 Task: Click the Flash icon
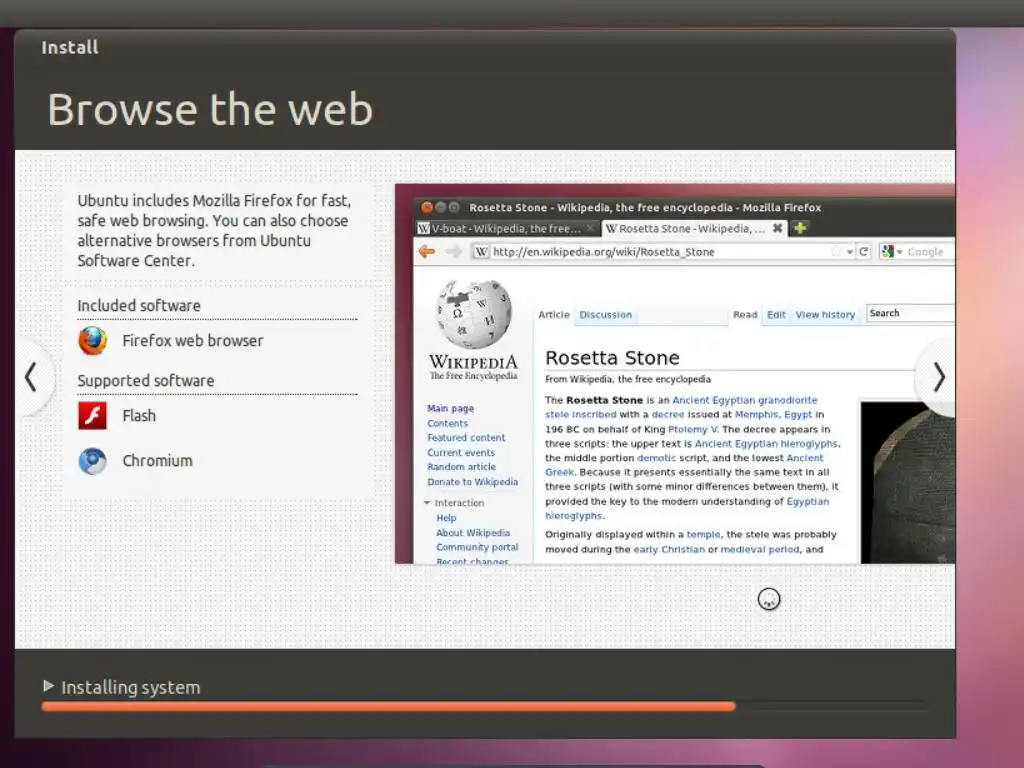[92, 415]
